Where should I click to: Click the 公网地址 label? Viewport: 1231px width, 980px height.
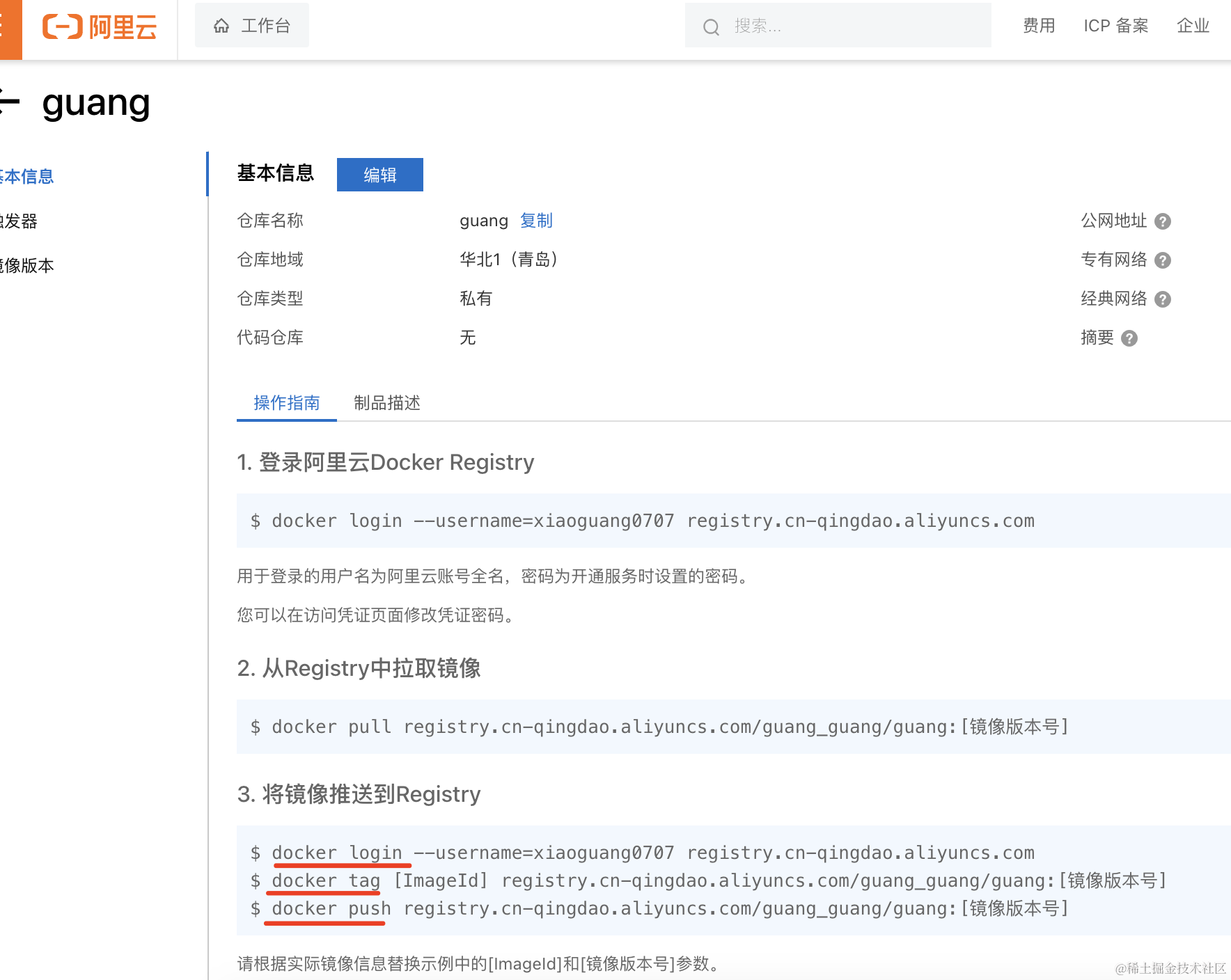click(1114, 221)
